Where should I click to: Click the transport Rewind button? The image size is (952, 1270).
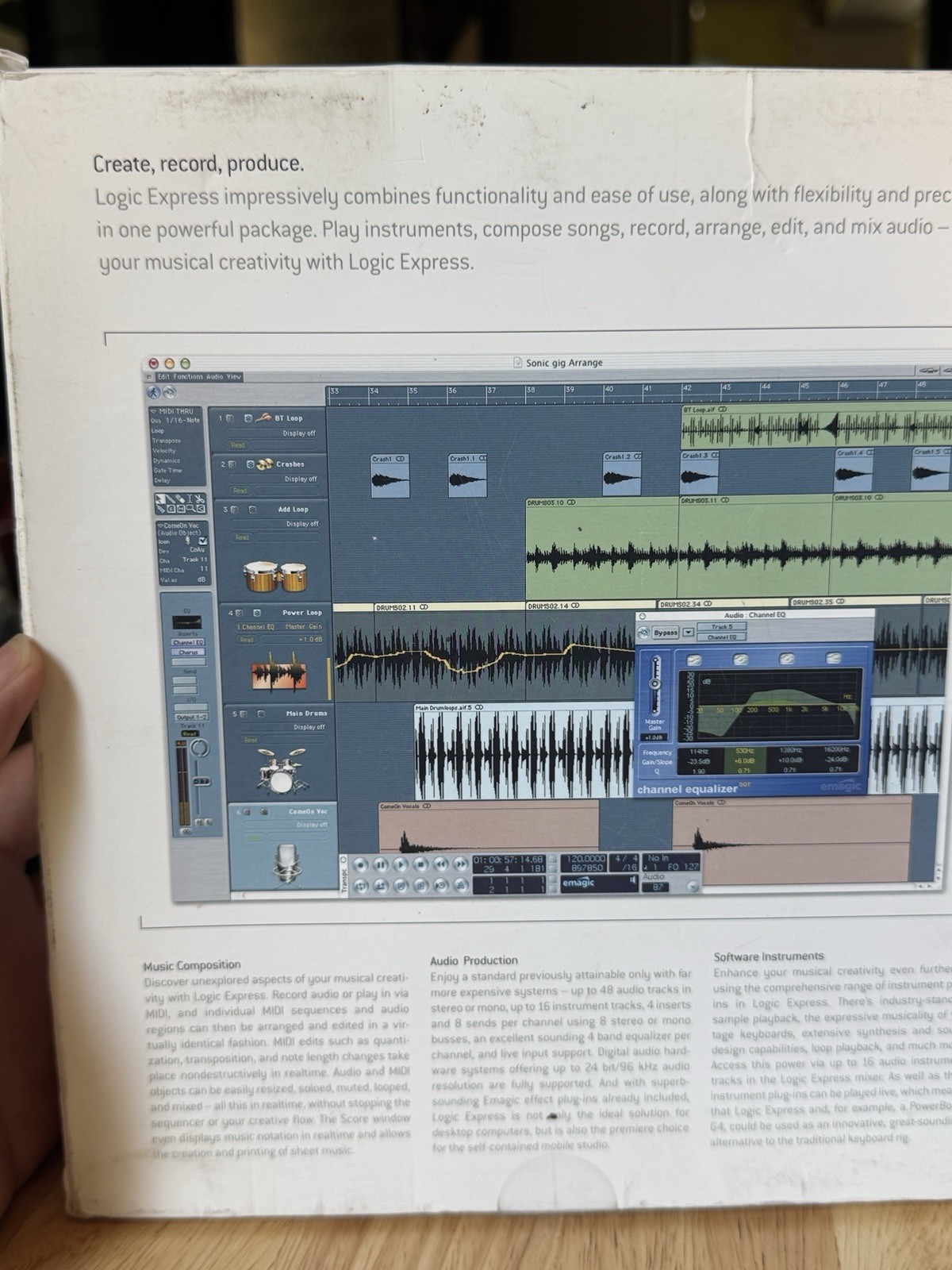(x=441, y=864)
